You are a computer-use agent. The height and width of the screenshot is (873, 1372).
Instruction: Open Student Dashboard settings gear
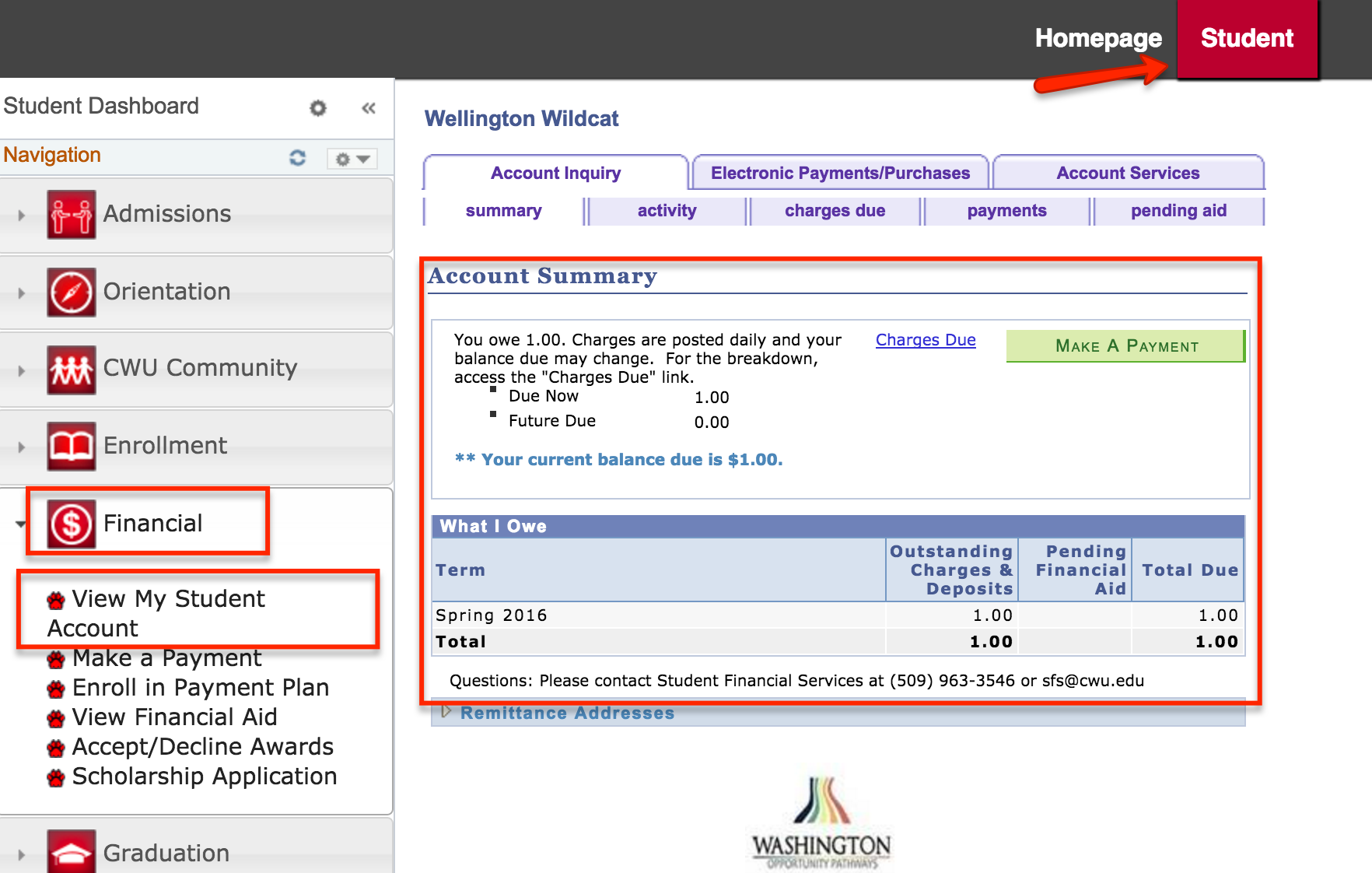pyautogui.click(x=318, y=107)
